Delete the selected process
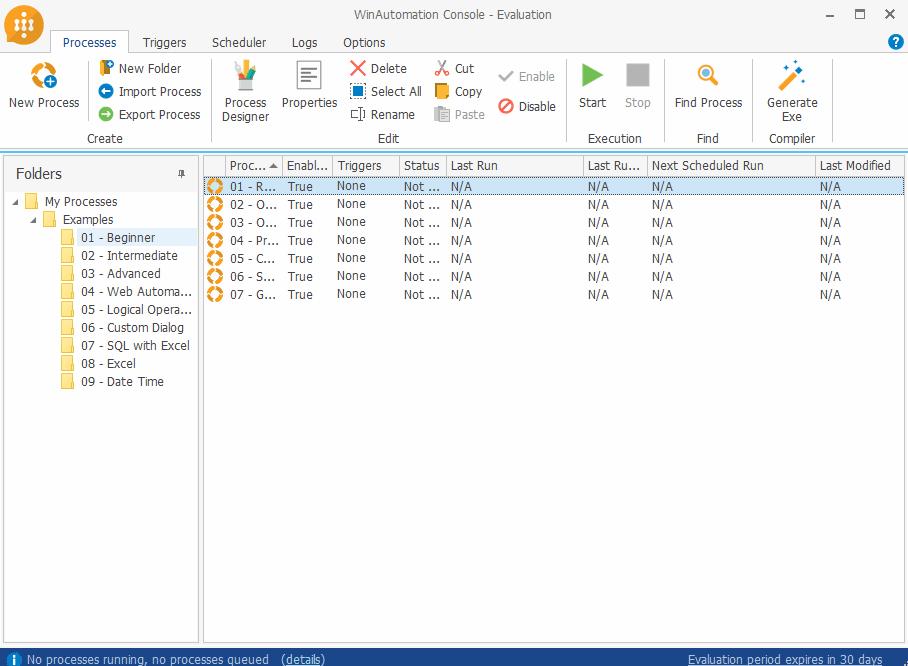Image resolution: width=908 pixels, height=666 pixels. point(378,68)
